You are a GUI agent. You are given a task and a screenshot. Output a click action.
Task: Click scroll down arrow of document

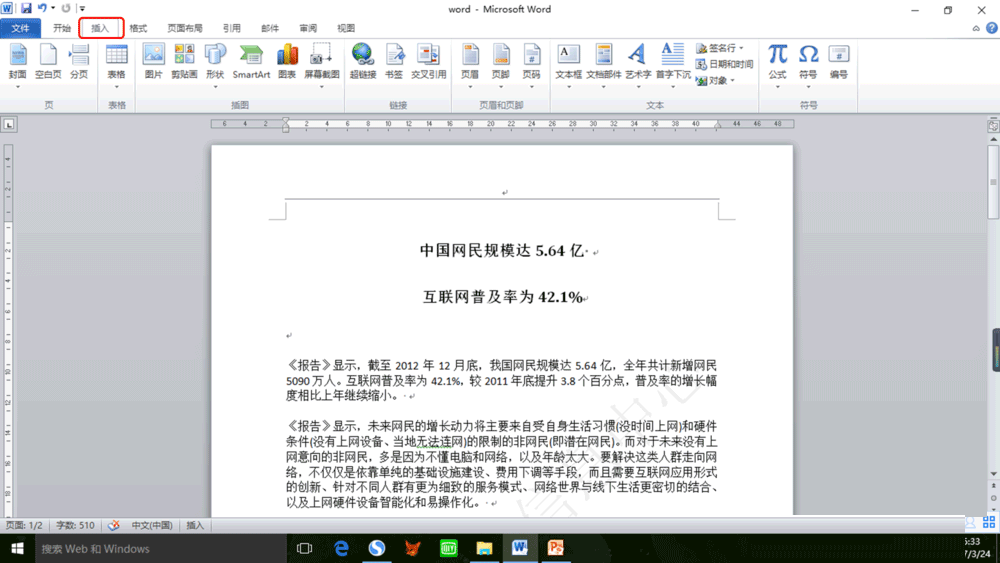pos(993,474)
